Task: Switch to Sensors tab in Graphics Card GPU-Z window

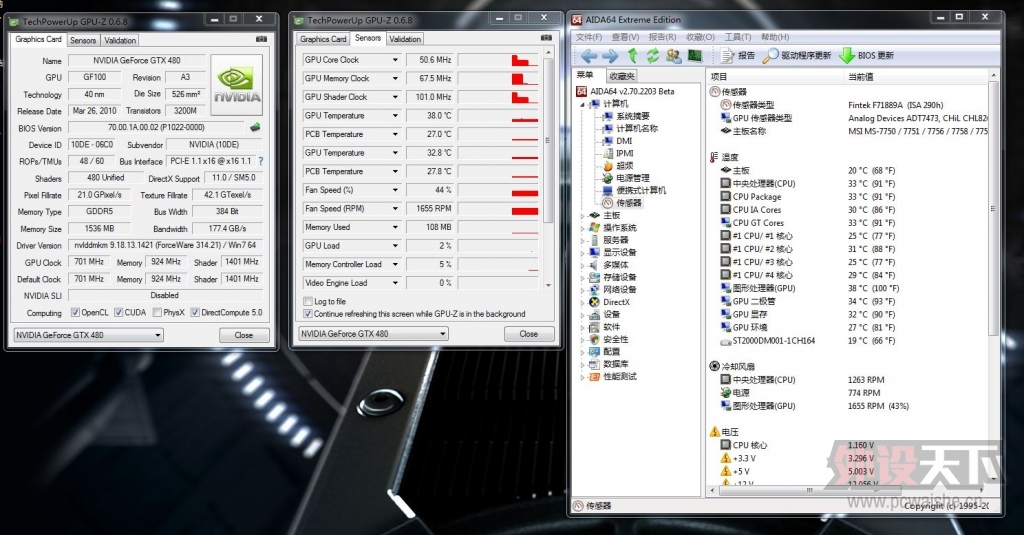Action: pyautogui.click(x=83, y=41)
